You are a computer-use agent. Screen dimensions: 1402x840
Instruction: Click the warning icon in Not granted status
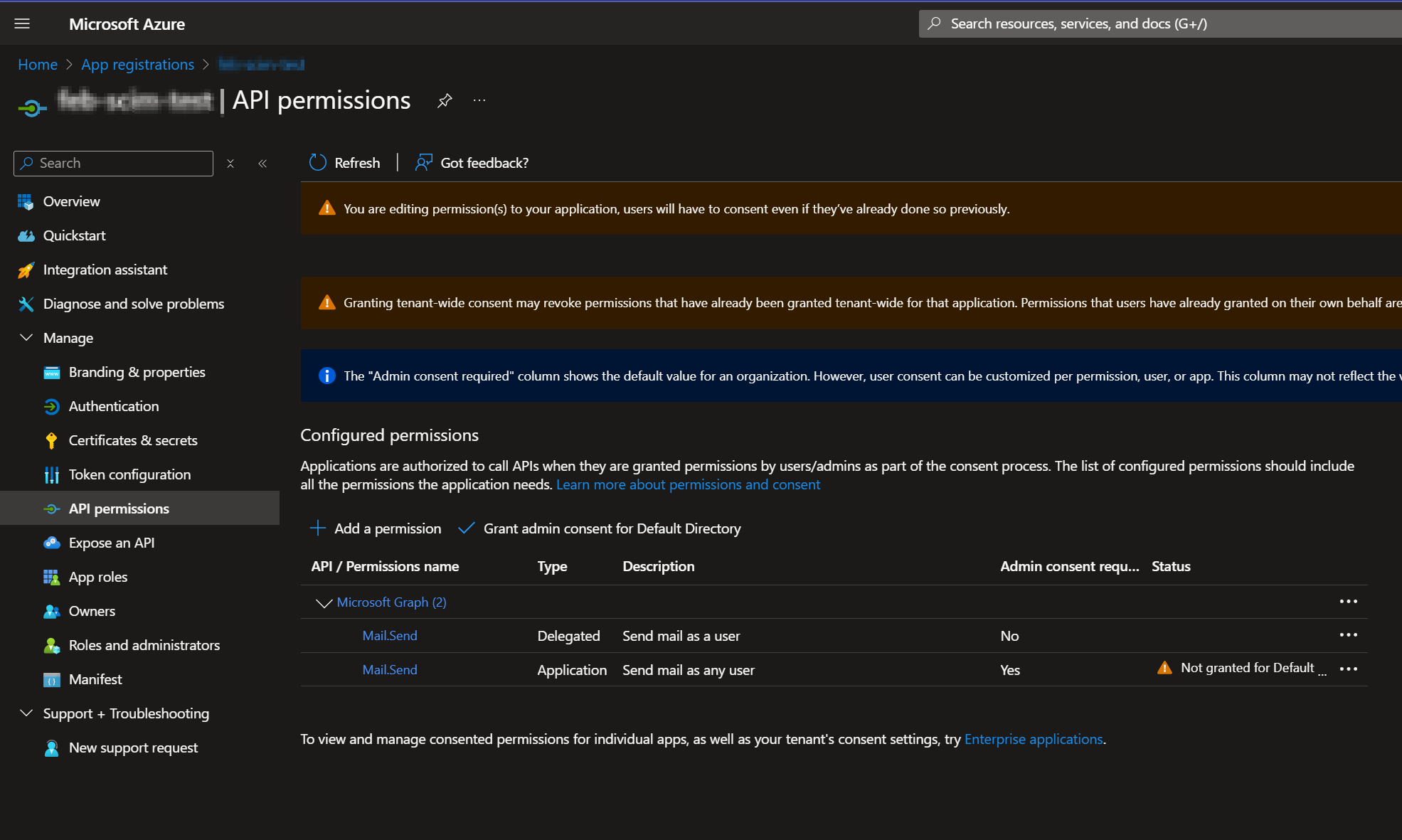click(x=1164, y=667)
